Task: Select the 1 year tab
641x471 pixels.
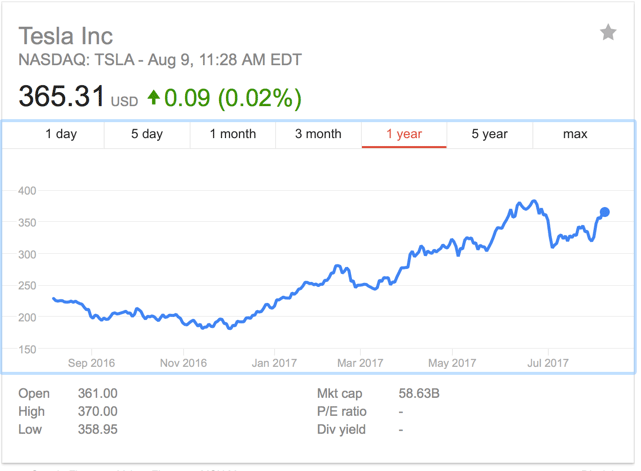Action: click(404, 134)
